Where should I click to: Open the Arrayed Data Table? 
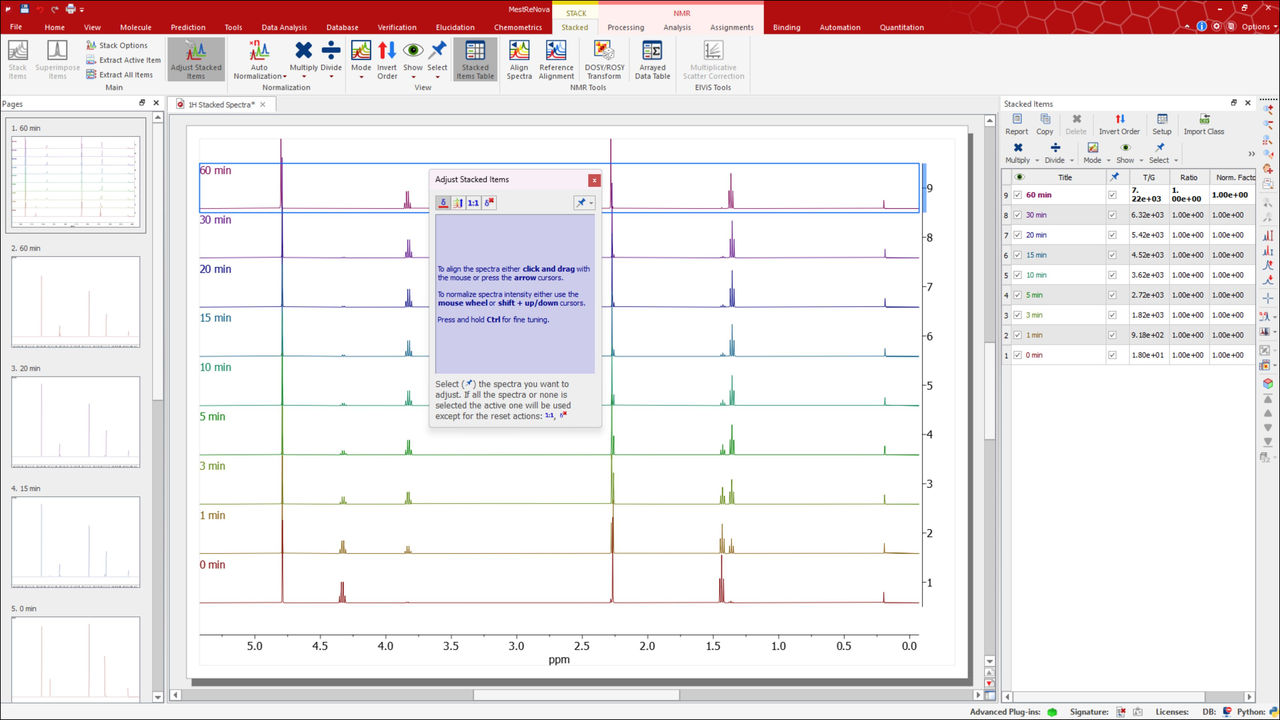tap(652, 59)
